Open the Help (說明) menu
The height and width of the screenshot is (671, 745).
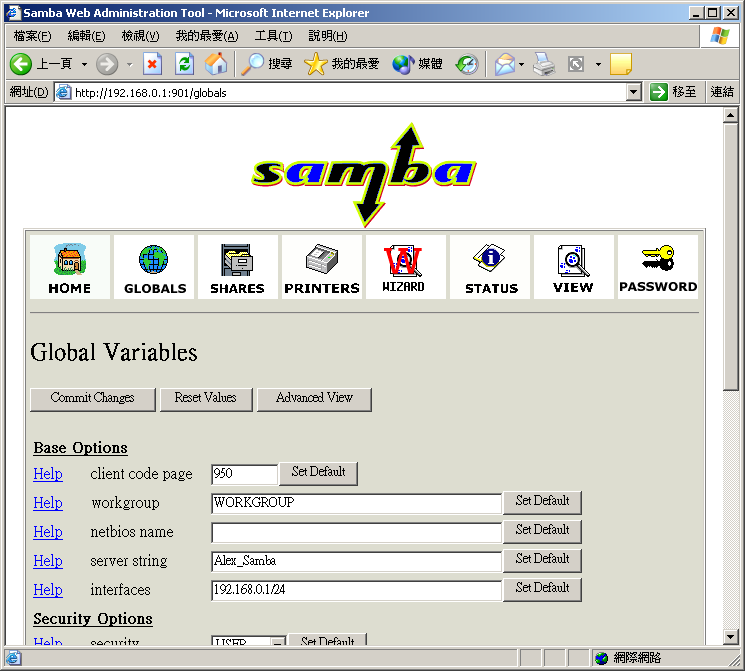pyautogui.click(x=328, y=36)
